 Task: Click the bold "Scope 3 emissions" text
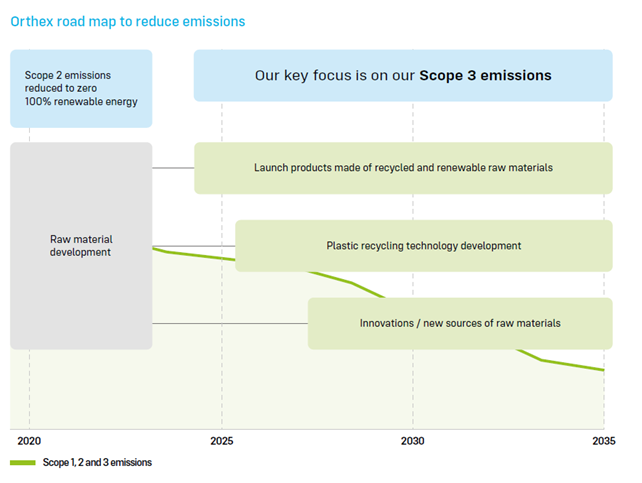click(x=485, y=75)
